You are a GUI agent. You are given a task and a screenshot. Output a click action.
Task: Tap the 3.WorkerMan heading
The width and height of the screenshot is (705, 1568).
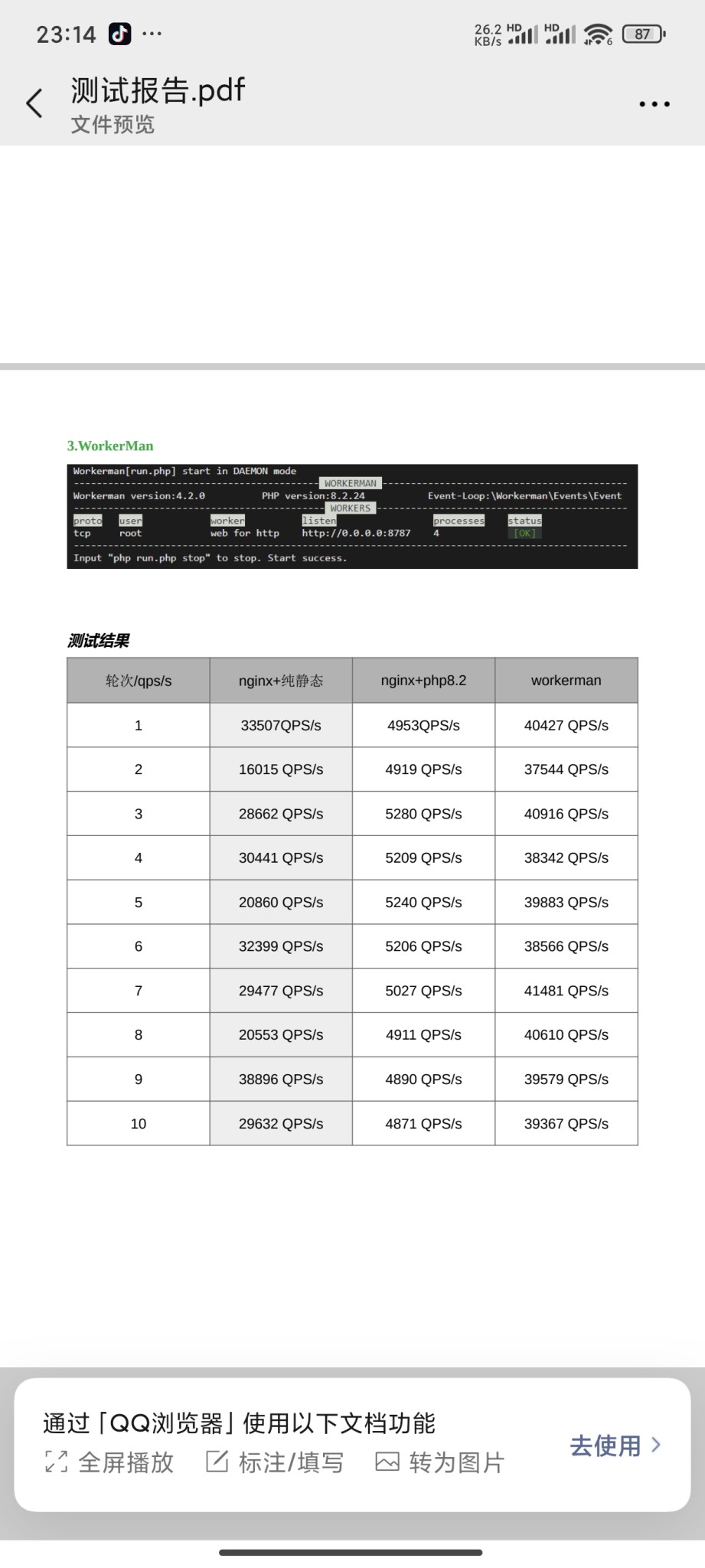click(x=110, y=446)
